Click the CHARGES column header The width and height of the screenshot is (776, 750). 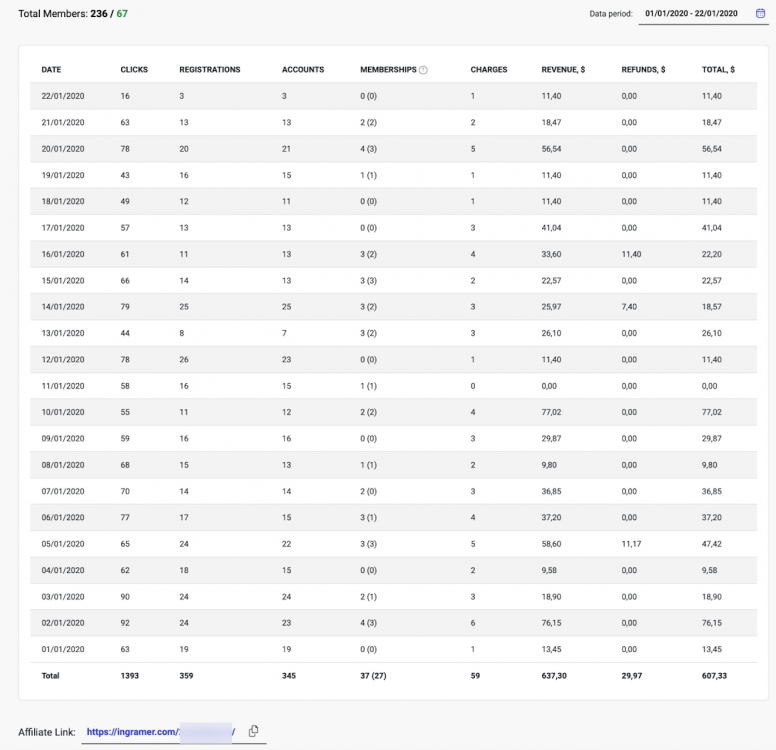pyautogui.click(x=489, y=70)
